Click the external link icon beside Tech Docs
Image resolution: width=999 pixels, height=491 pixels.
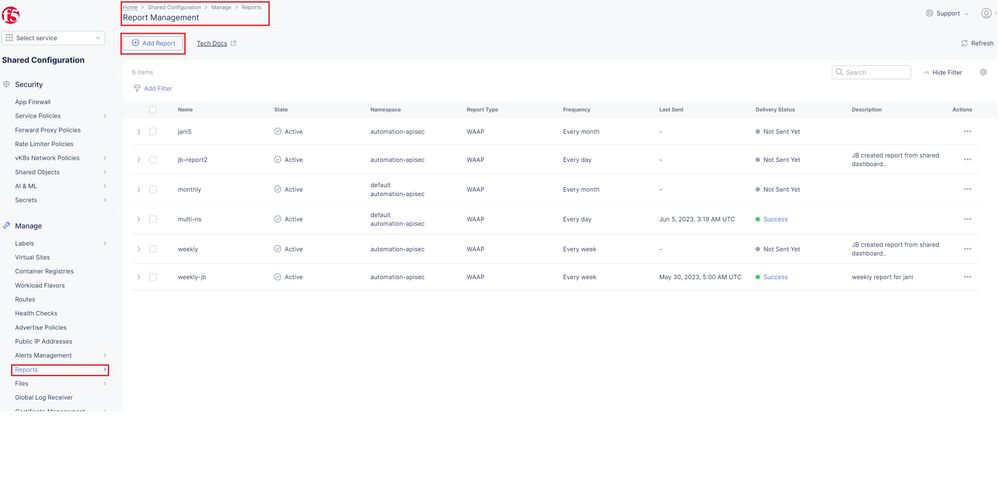click(233, 43)
